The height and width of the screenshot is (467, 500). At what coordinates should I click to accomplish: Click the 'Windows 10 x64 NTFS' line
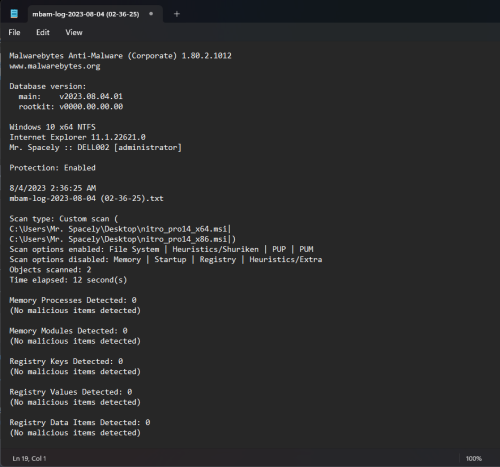52,127
